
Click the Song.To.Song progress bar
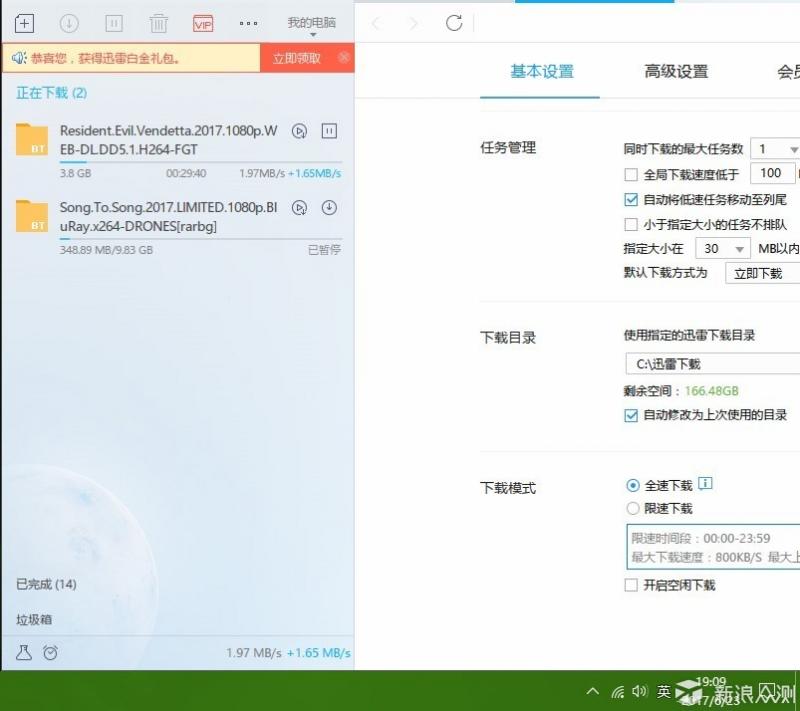201,238
